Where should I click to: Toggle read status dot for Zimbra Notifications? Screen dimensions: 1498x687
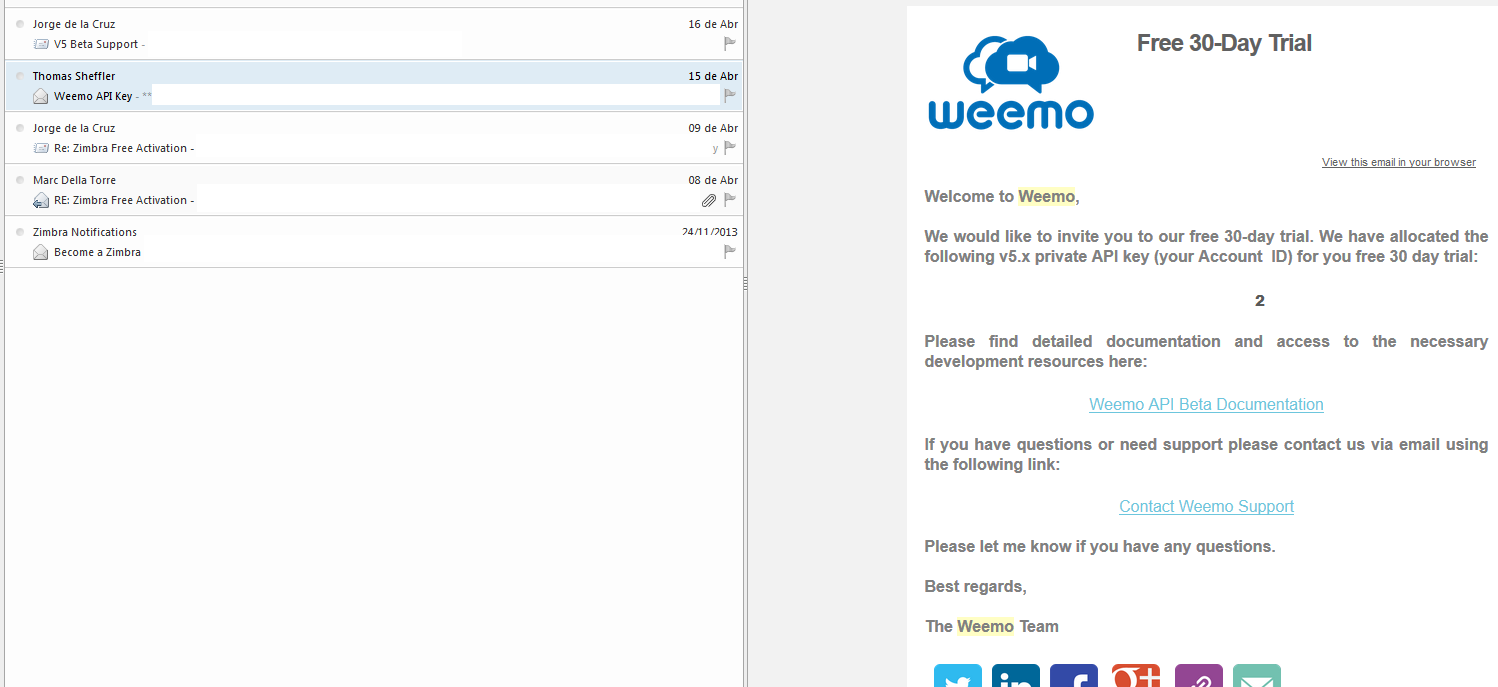(20, 232)
